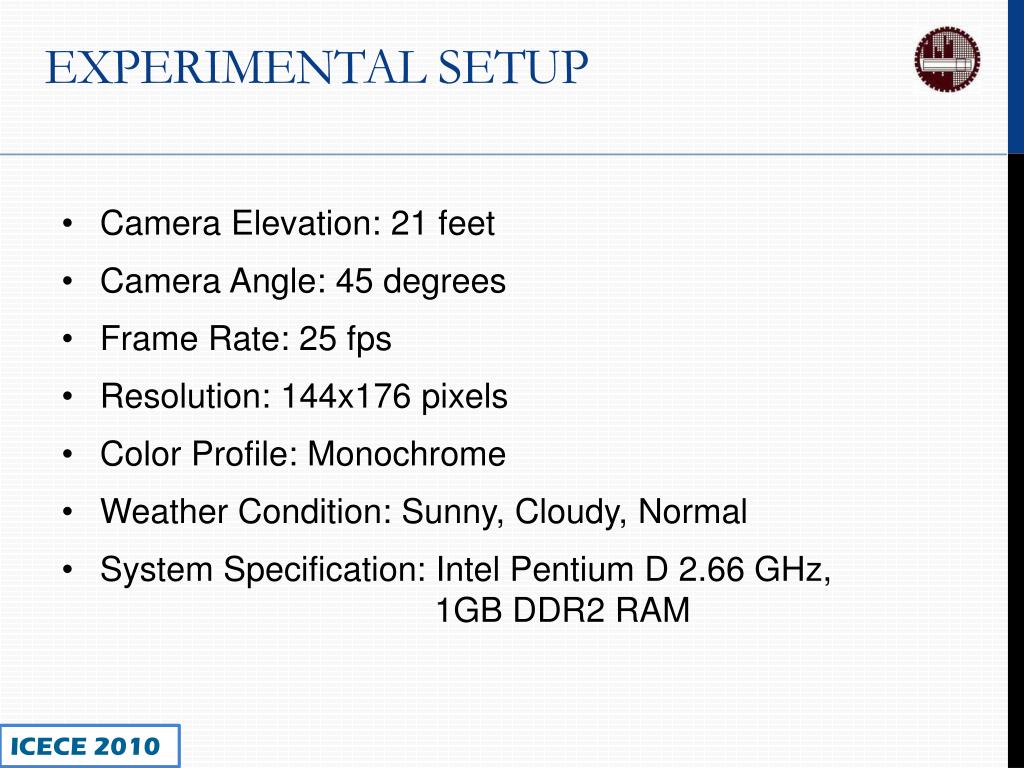Select the Color Profile: Monochrome text
Viewport: 1024px width, 768px height.
coord(303,454)
